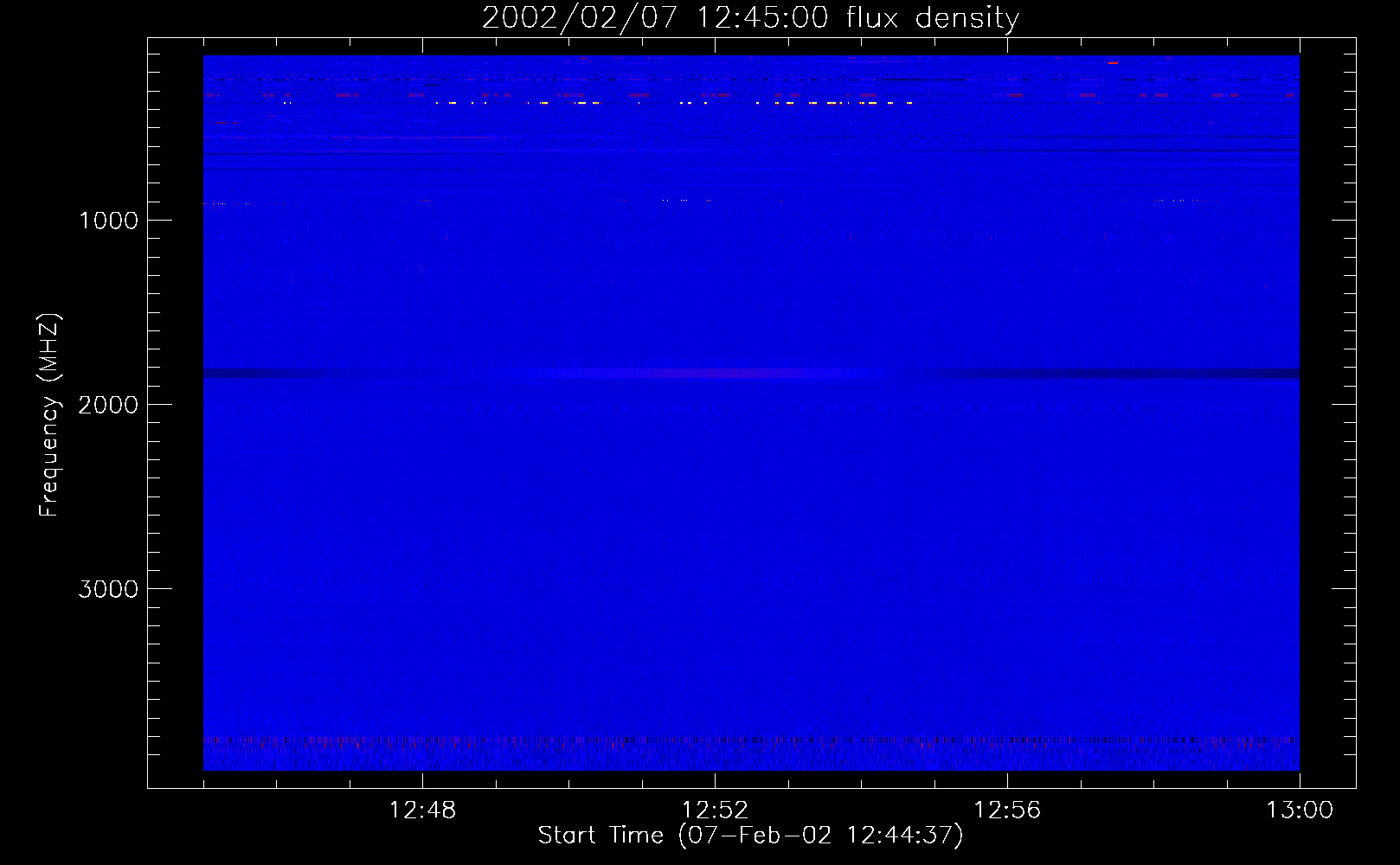1400x865 pixels.
Task: Click the 1000 frequency tick label
Action: click(x=108, y=221)
